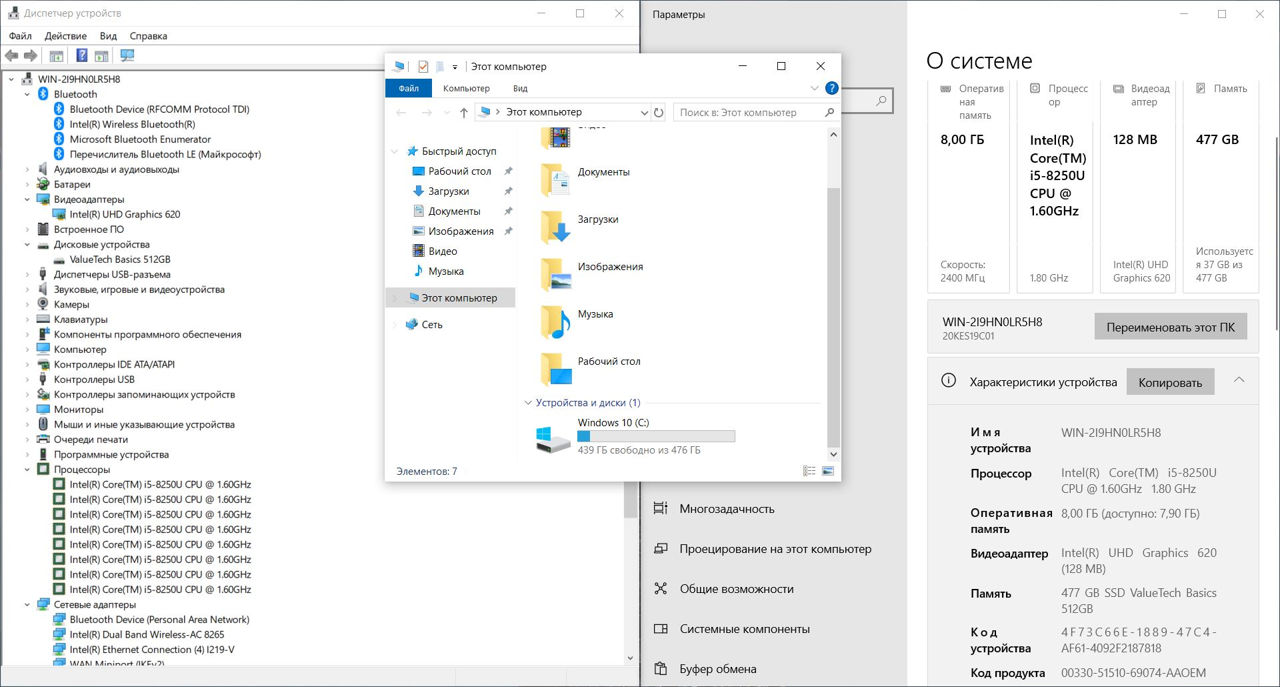Click the blue Help icon in Device Manager toolbar

(82, 56)
